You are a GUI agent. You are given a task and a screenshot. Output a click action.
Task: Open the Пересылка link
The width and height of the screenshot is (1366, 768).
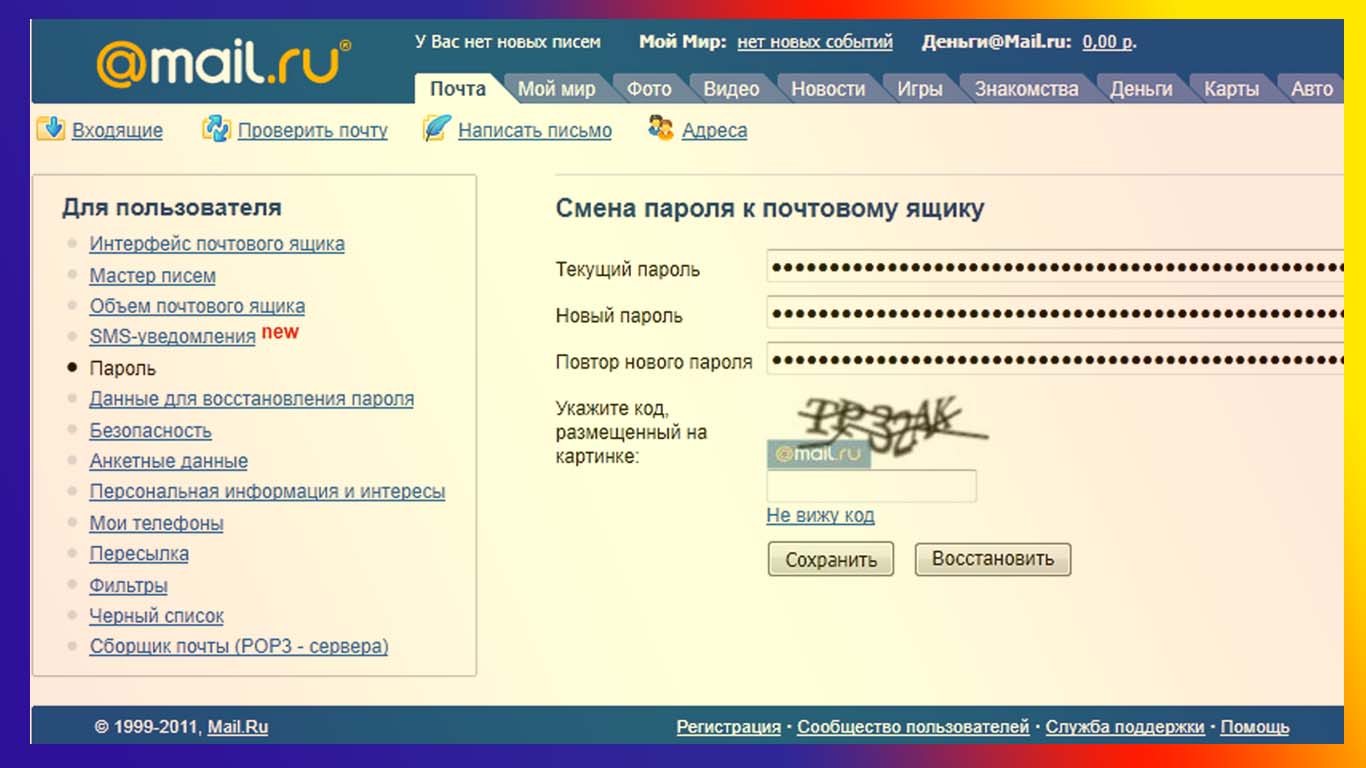139,554
